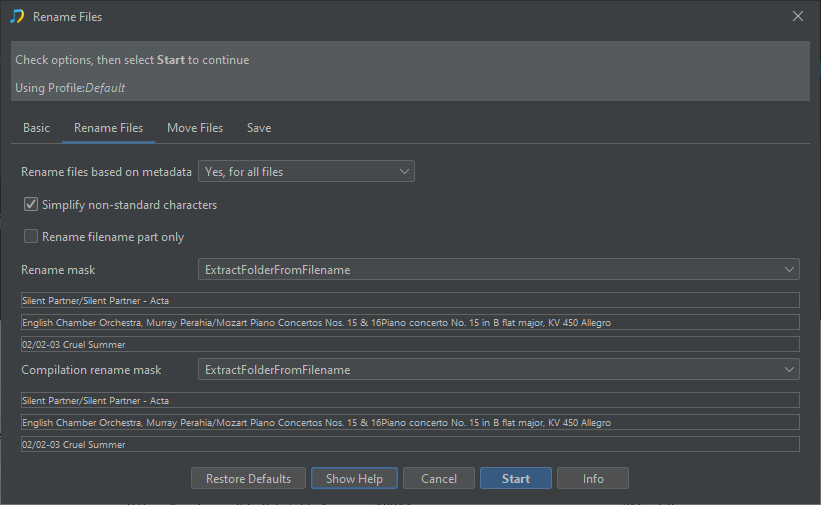Select the Rename Files tab
The image size is (821, 505).
coord(108,128)
